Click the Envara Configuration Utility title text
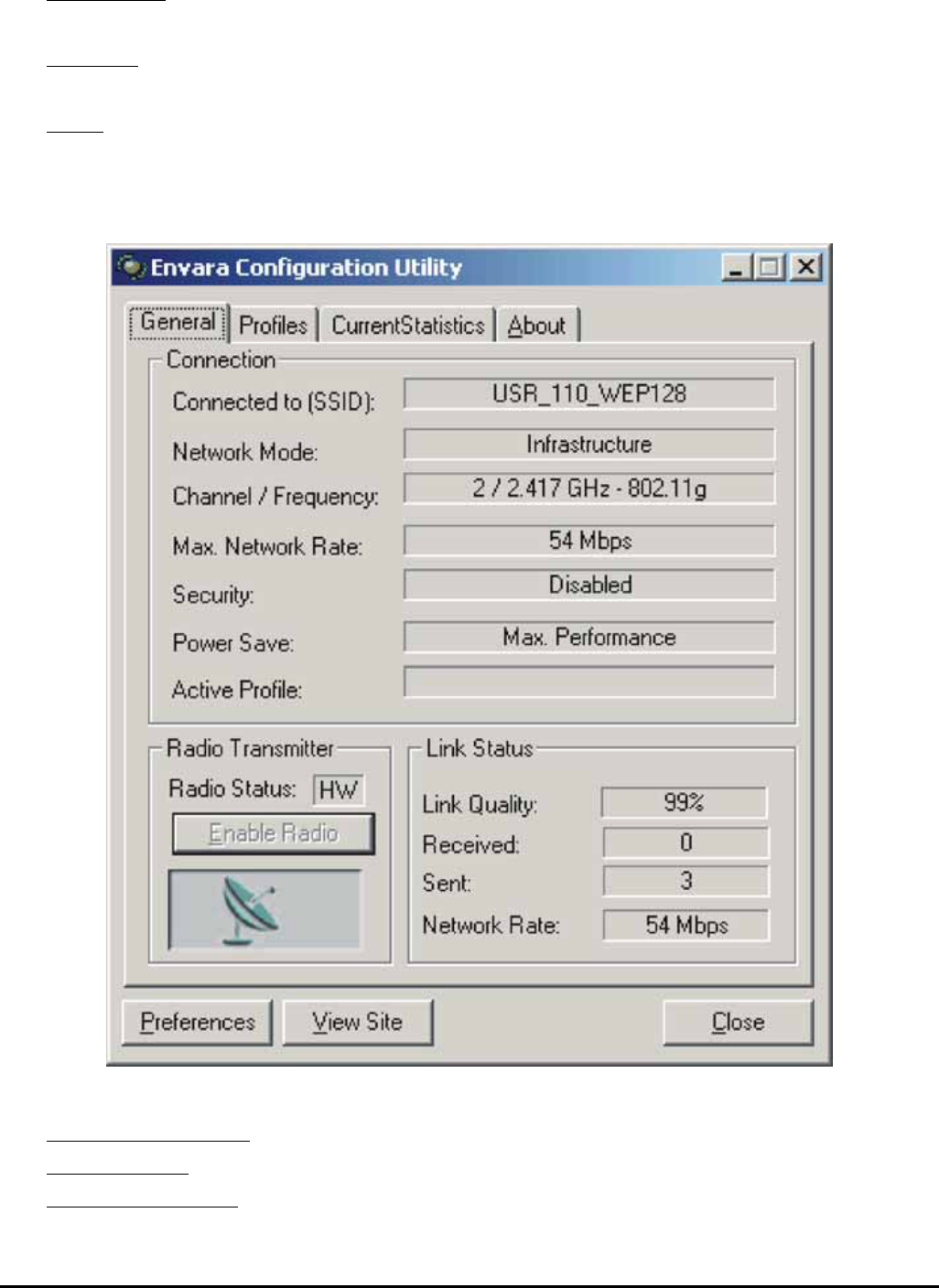The width and height of the screenshot is (939, 1288). [x=307, y=268]
